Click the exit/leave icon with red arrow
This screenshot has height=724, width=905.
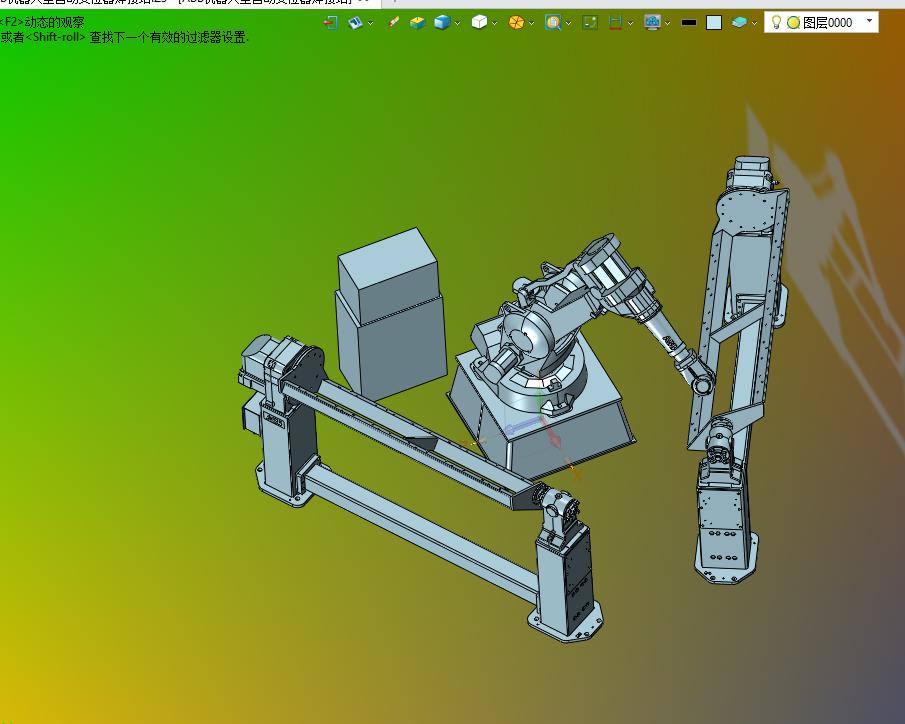coord(330,23)
